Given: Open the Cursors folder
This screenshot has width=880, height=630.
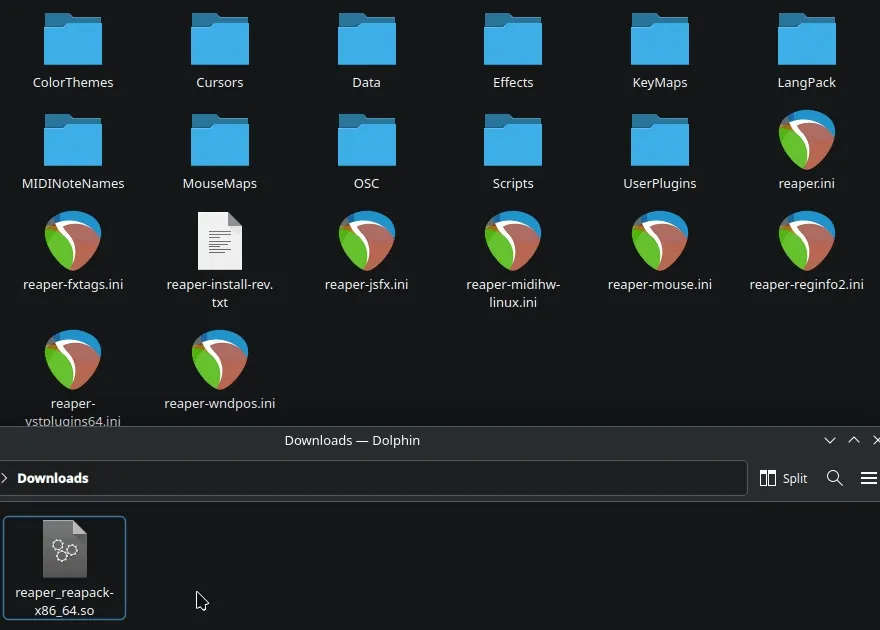Looking at the screenshot, I should [219, 39].
